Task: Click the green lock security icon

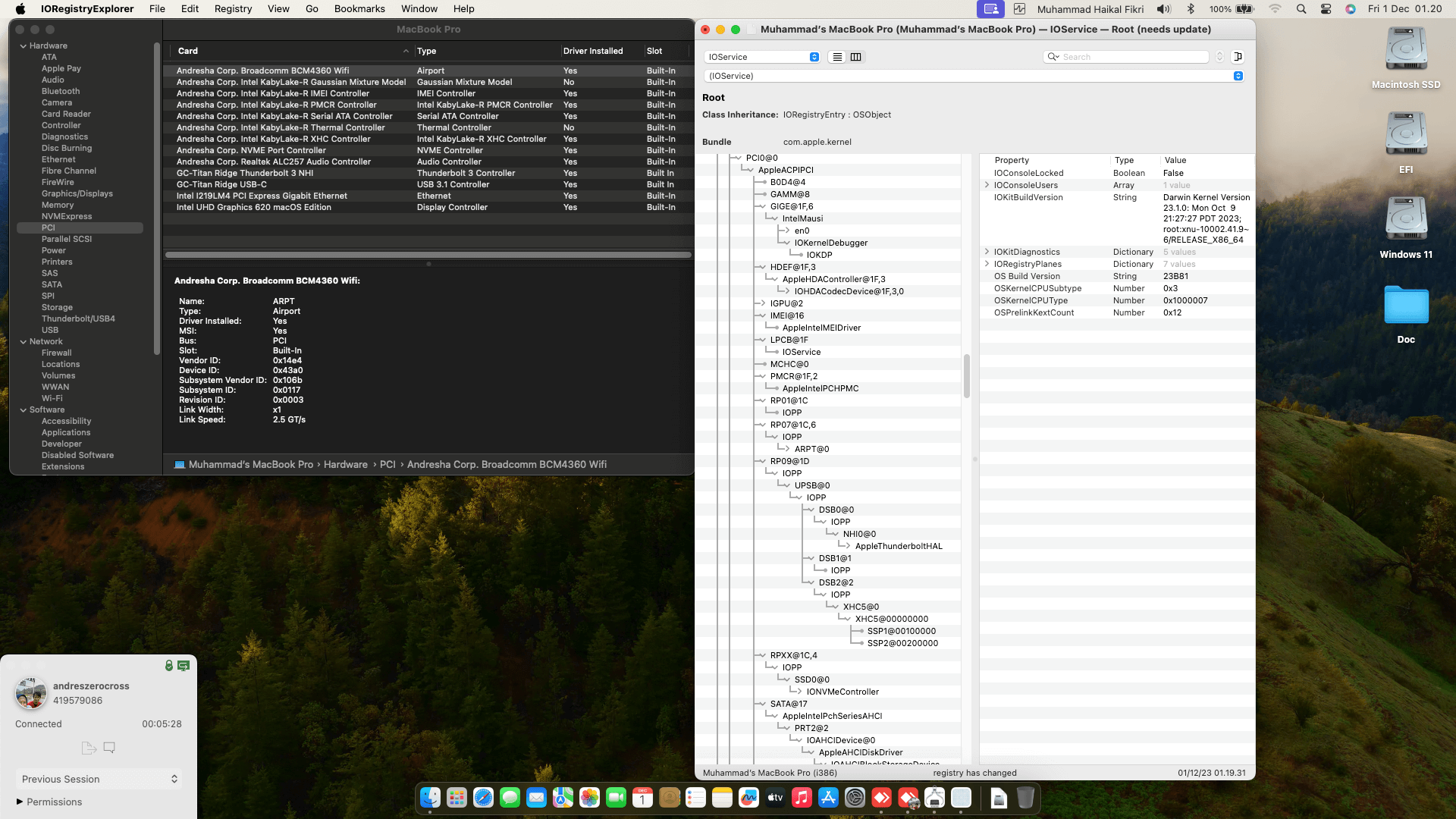Action: coord(169,666)
